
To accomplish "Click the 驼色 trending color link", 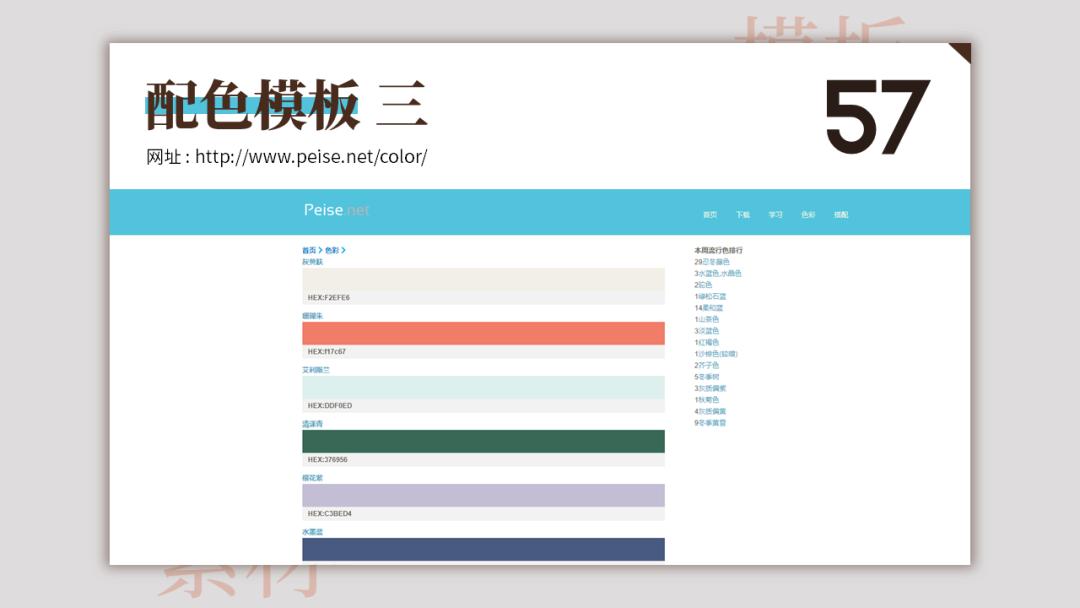I will point(704,285).
